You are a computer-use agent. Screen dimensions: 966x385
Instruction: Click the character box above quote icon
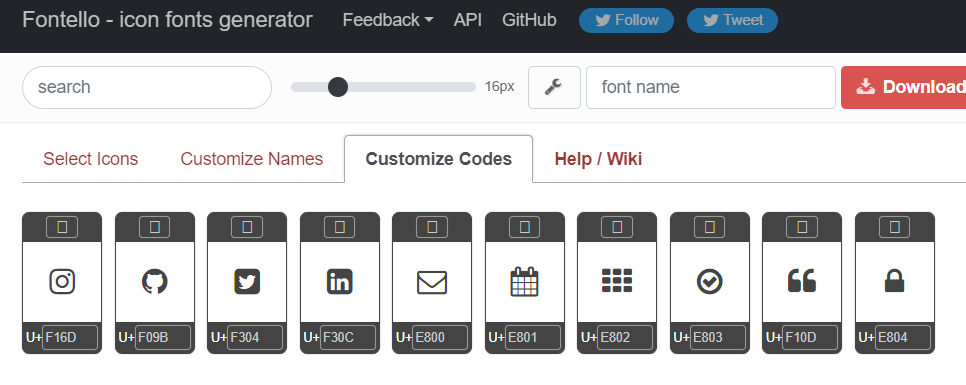click(802, 227)
